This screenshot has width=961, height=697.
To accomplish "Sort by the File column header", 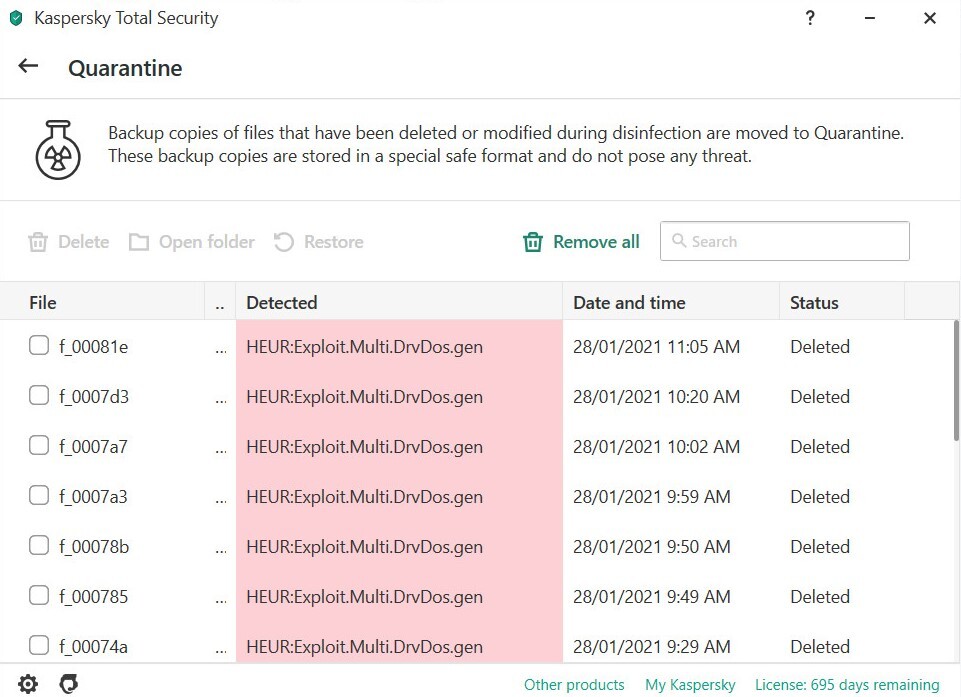I will 102,302.
